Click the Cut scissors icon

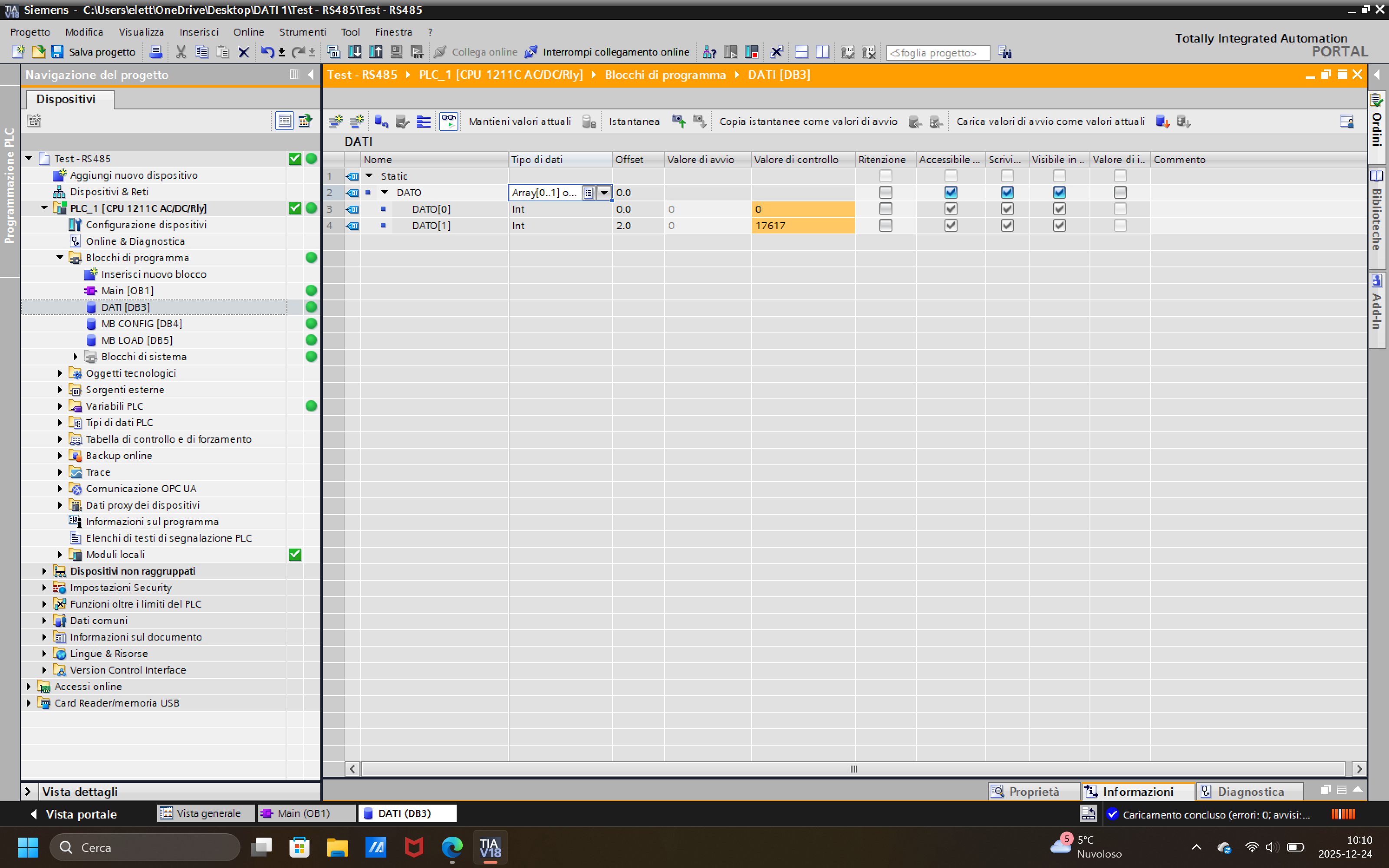pos(181,52)
